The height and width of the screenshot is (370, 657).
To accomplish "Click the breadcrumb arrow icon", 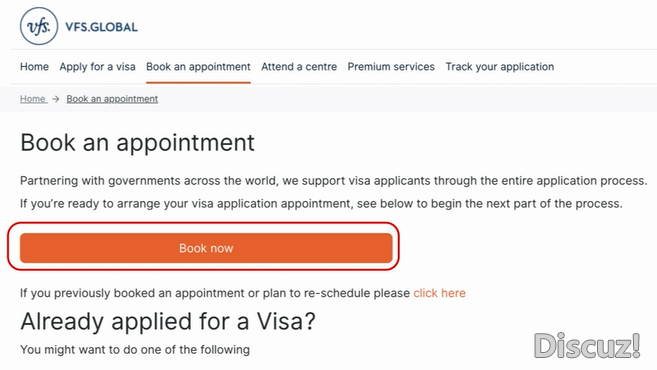I will [56, 99].
